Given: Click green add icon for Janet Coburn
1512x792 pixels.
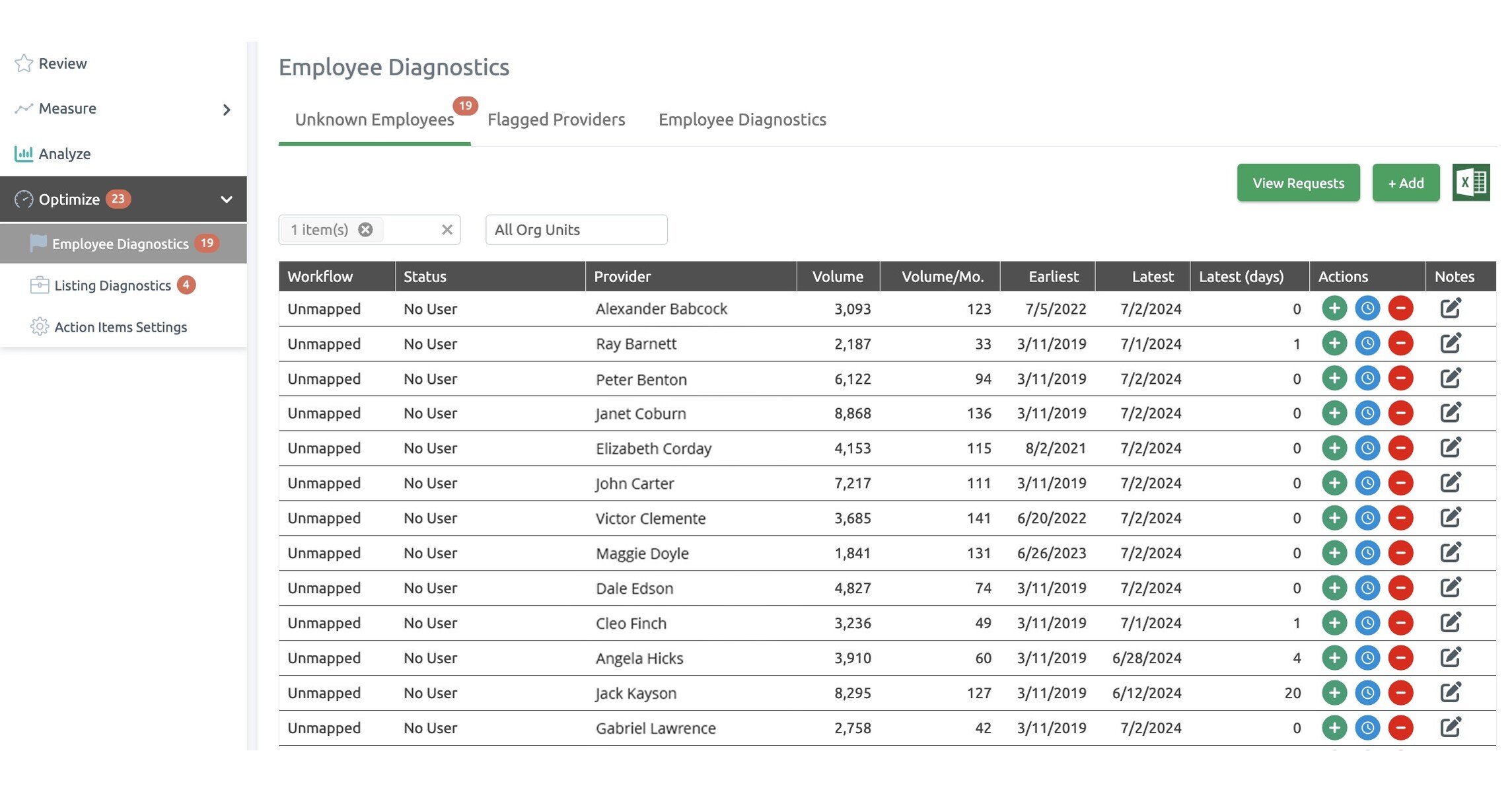Looking at the screenshot, I should (x=1334, y=414).
